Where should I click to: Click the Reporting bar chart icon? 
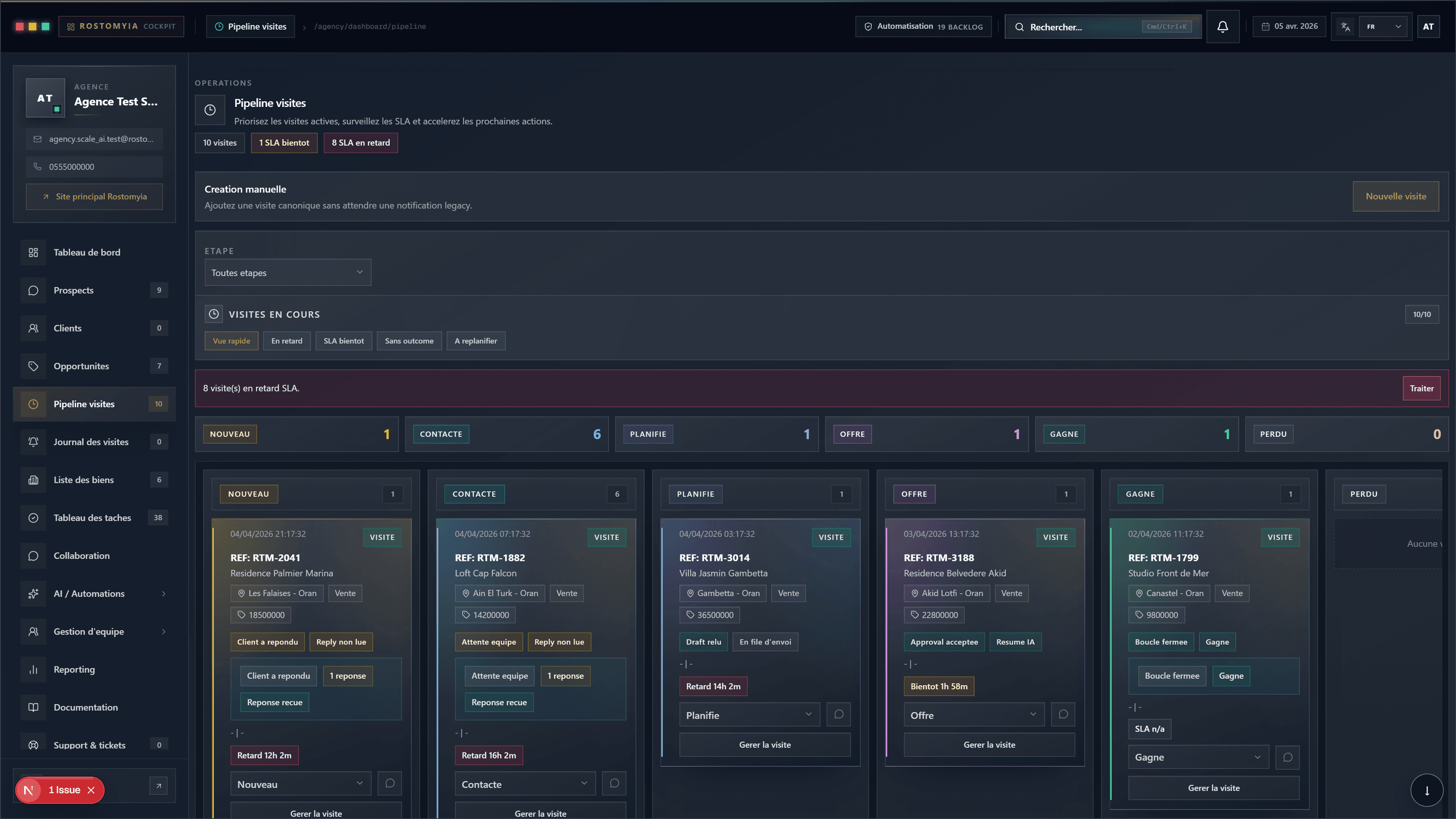click(x=33, y=669)
